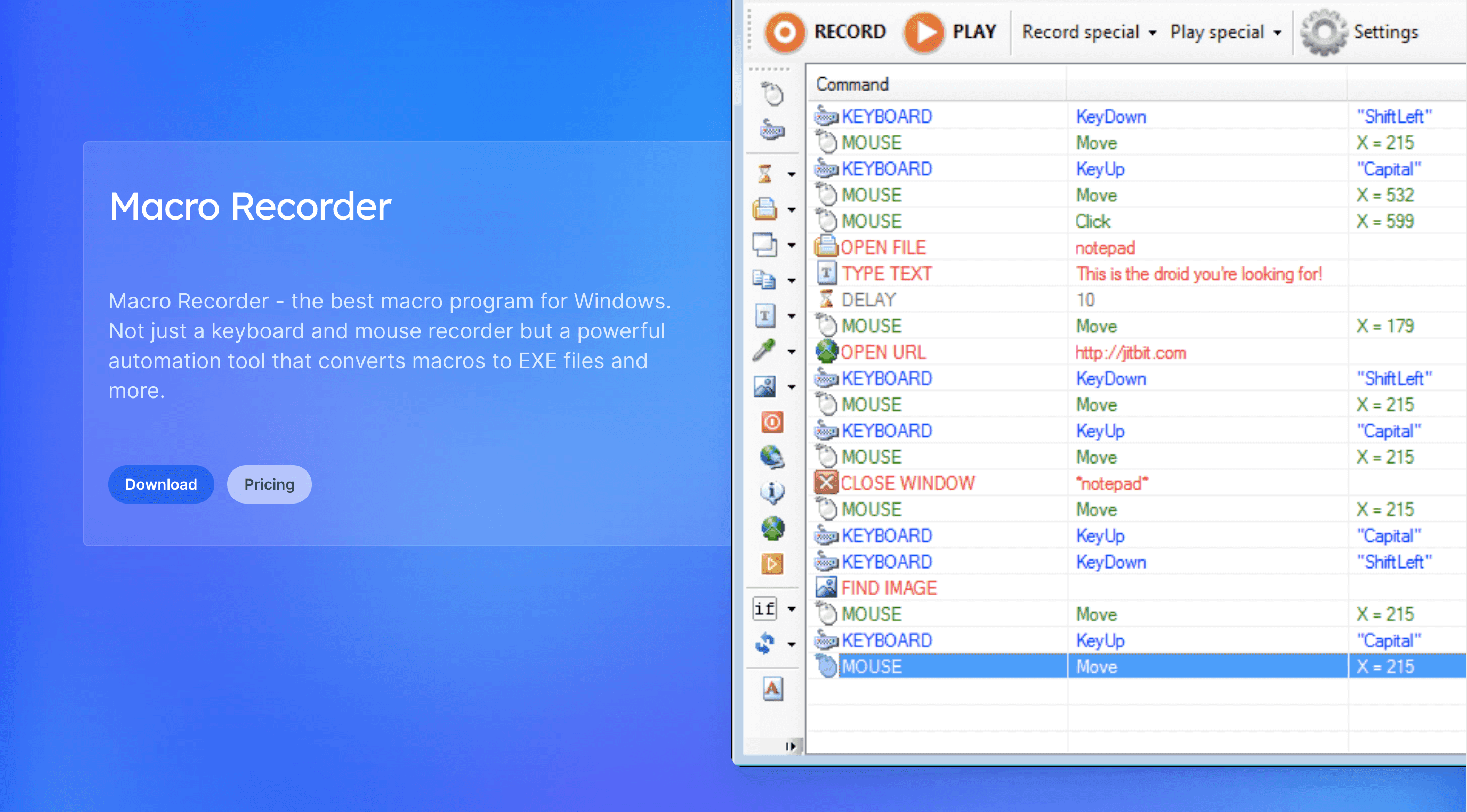Open the Settings gear
The image size is (1467, 812).
[1324, 33]
